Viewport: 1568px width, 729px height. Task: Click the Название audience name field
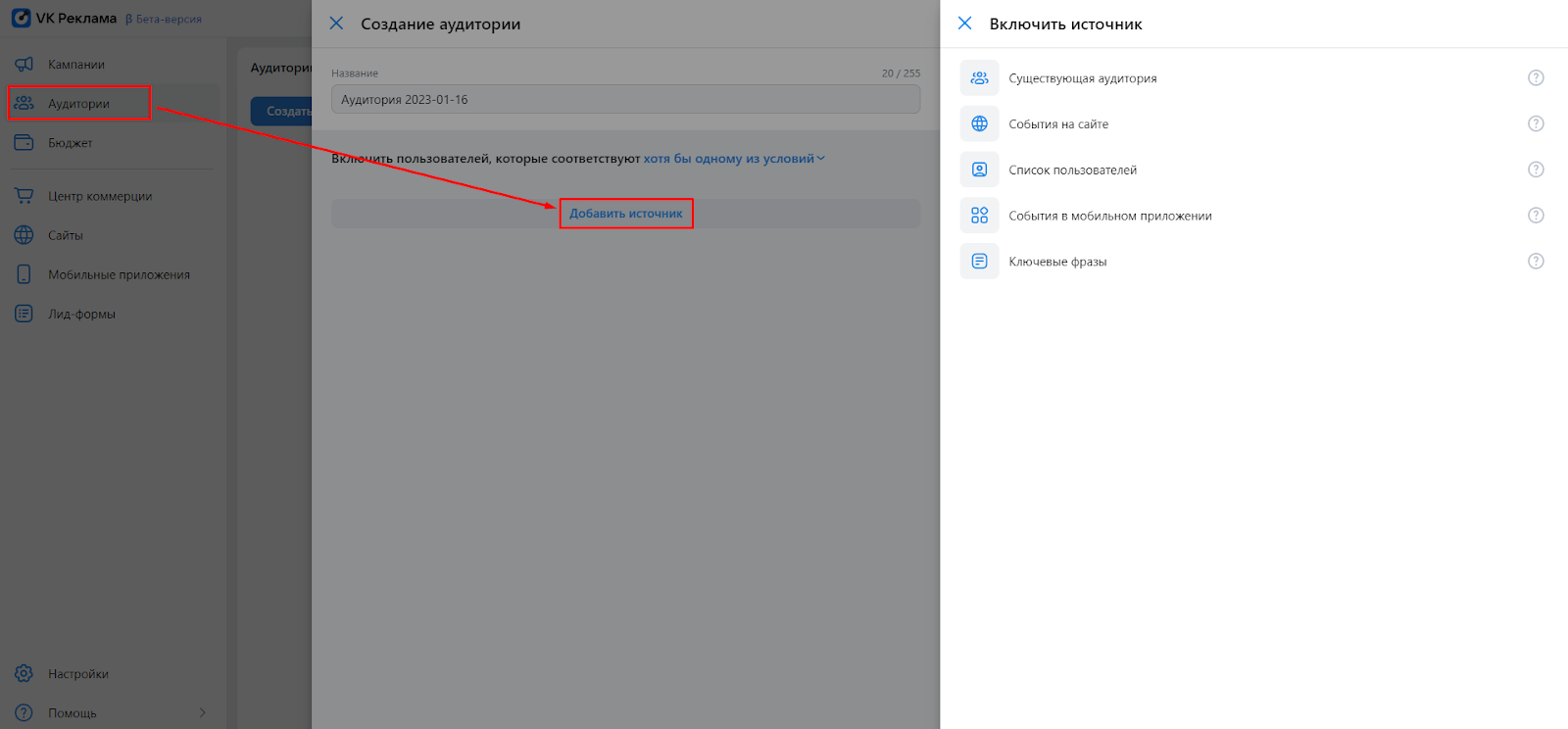click(x=625, y=99)
